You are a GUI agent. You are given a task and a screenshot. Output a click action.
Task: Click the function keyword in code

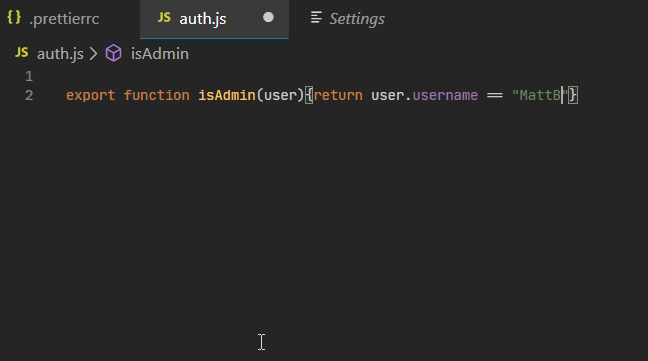click(x=157, y=95)
